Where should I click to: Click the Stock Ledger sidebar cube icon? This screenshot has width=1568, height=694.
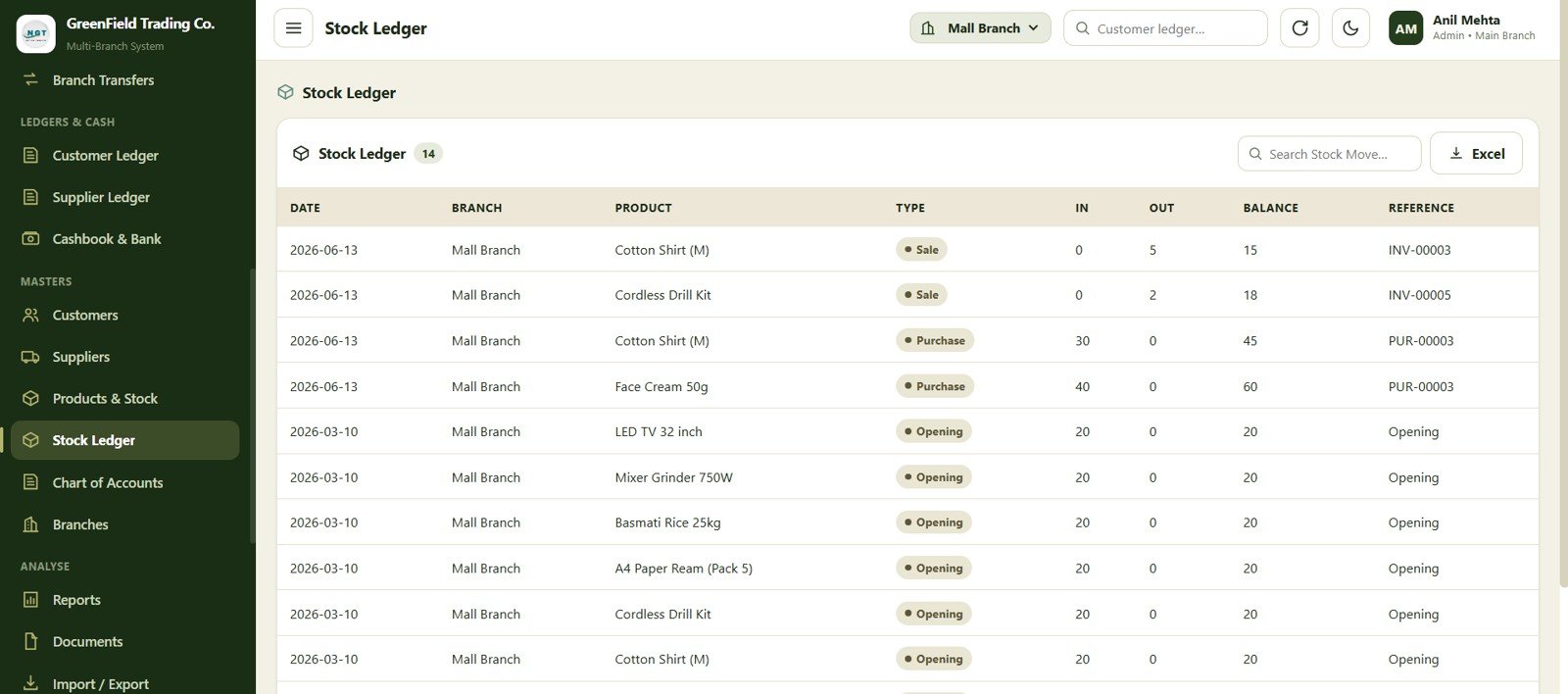[x=31, y=440]
